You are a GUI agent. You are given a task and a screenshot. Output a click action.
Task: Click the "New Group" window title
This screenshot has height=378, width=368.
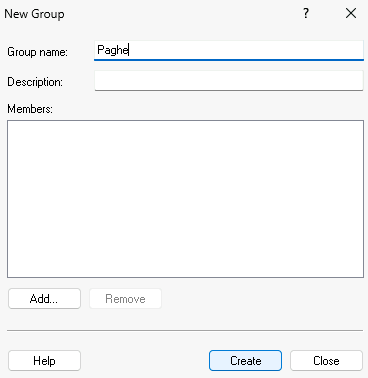tap(34, 14)
